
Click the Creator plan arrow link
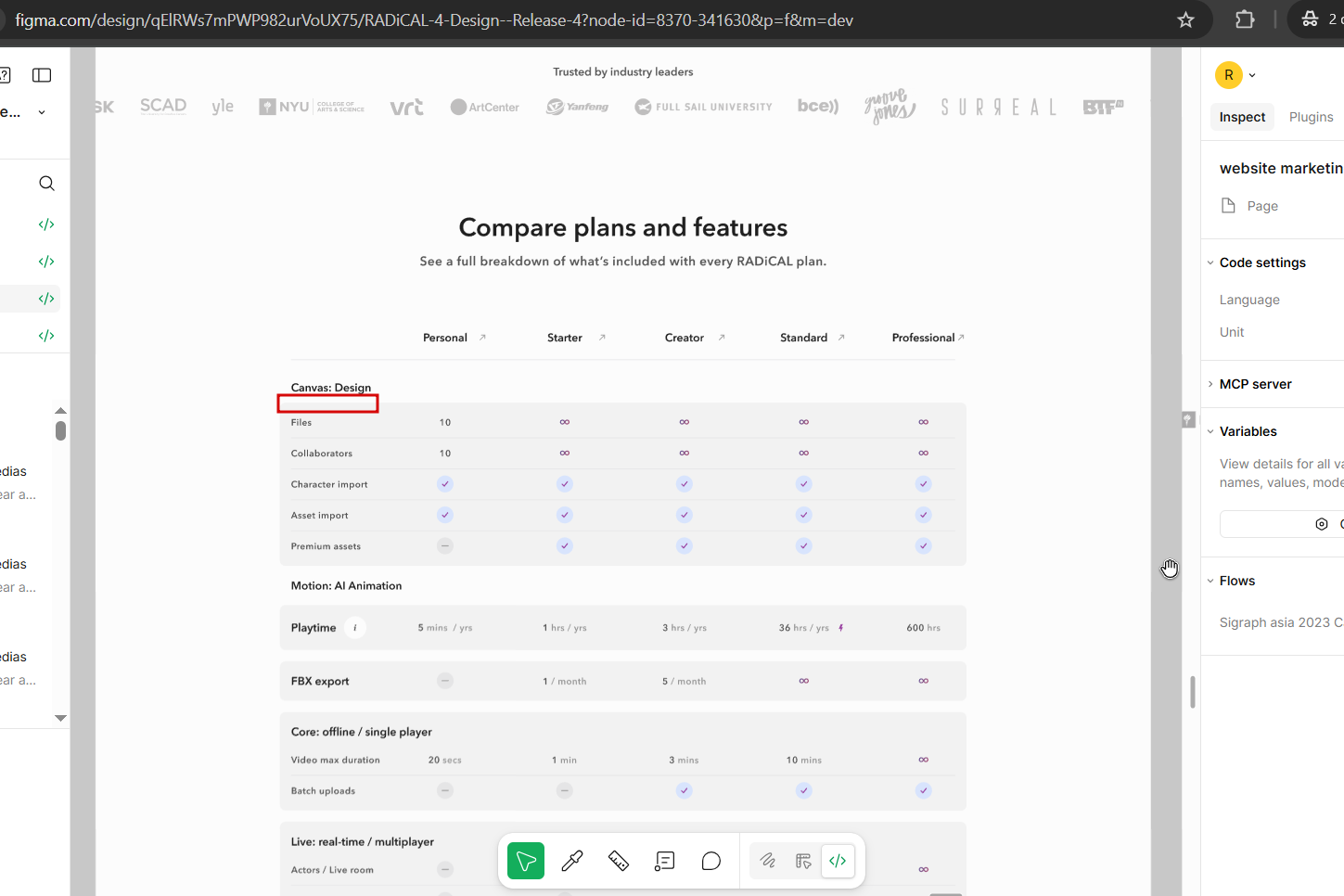tap(722, 338)
